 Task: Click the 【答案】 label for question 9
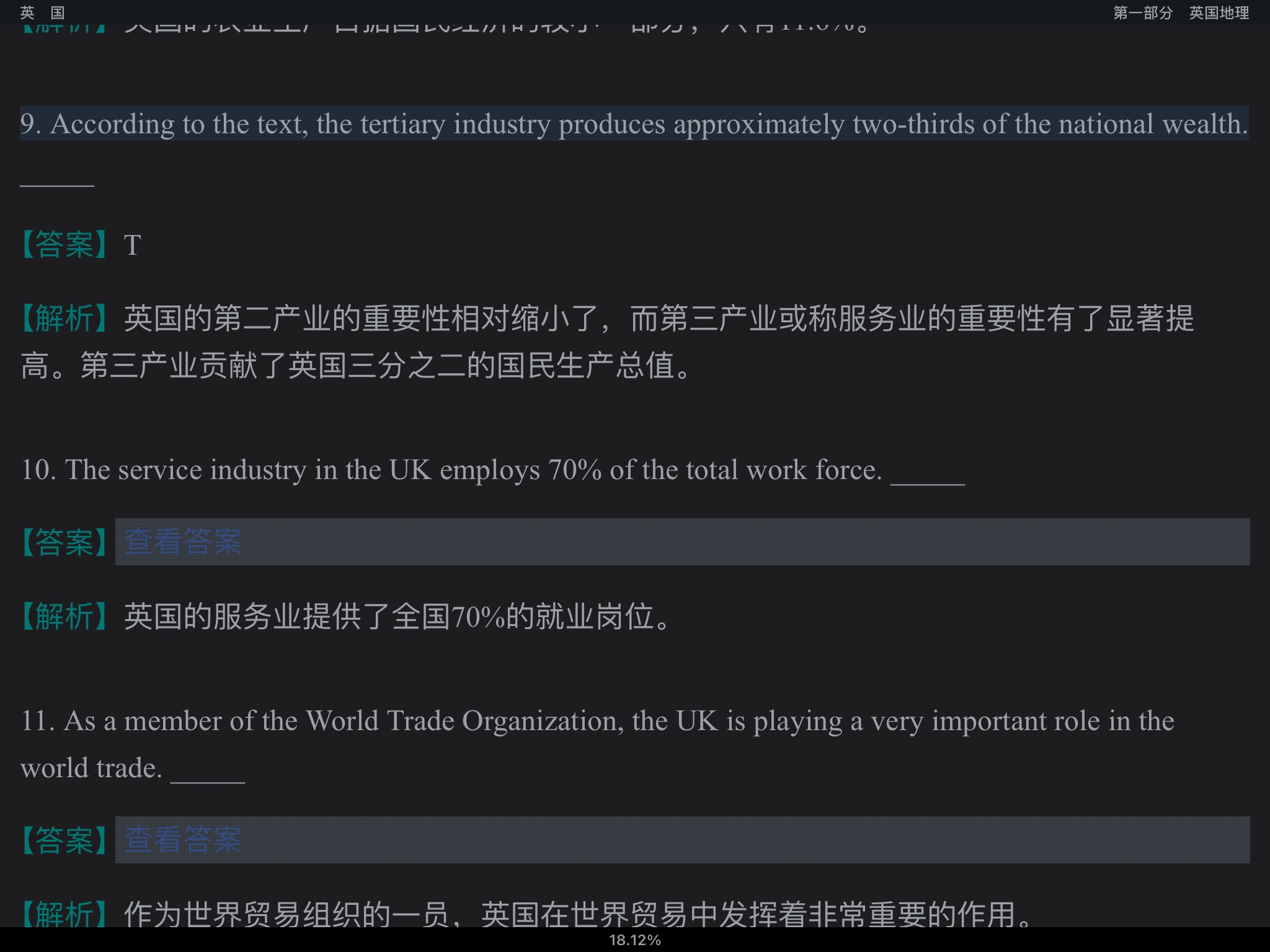click(x=64, y=244)
